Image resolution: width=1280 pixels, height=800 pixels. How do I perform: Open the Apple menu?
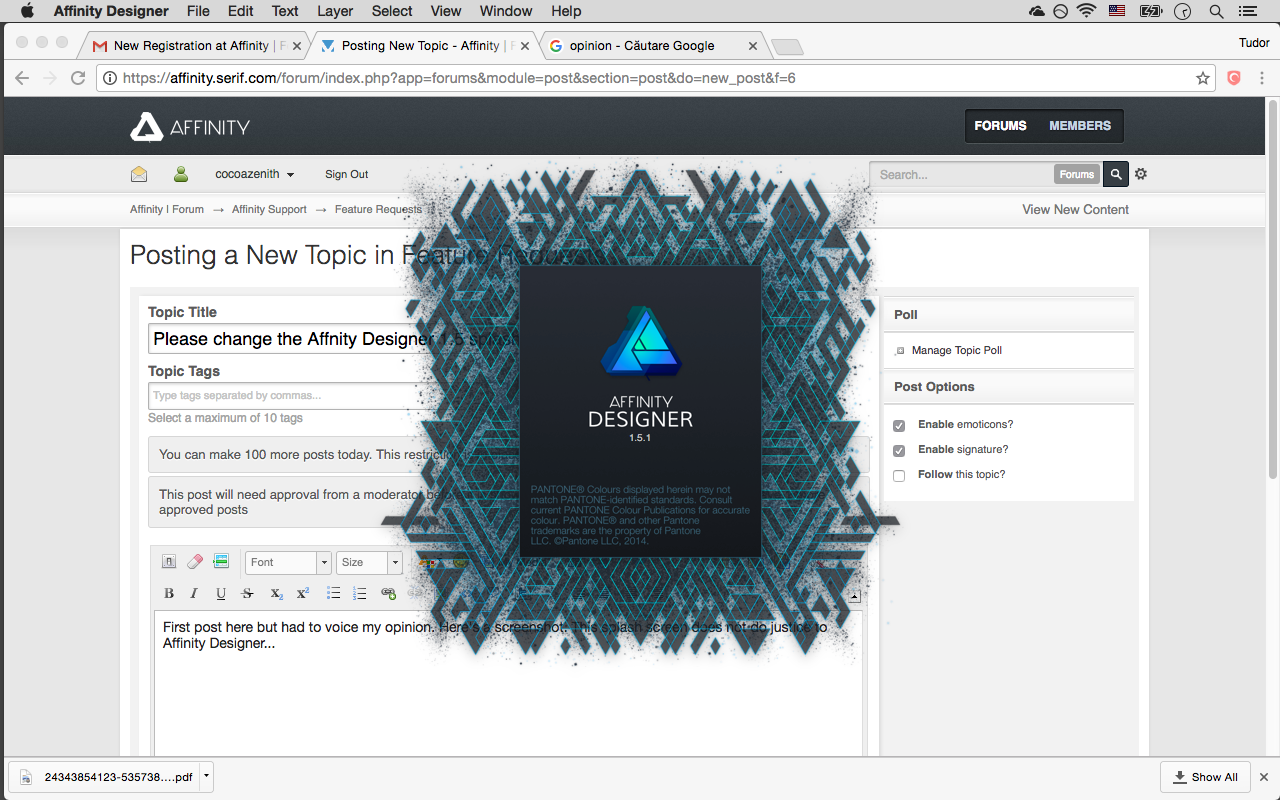pyautogui.click(x=27, y=11)
